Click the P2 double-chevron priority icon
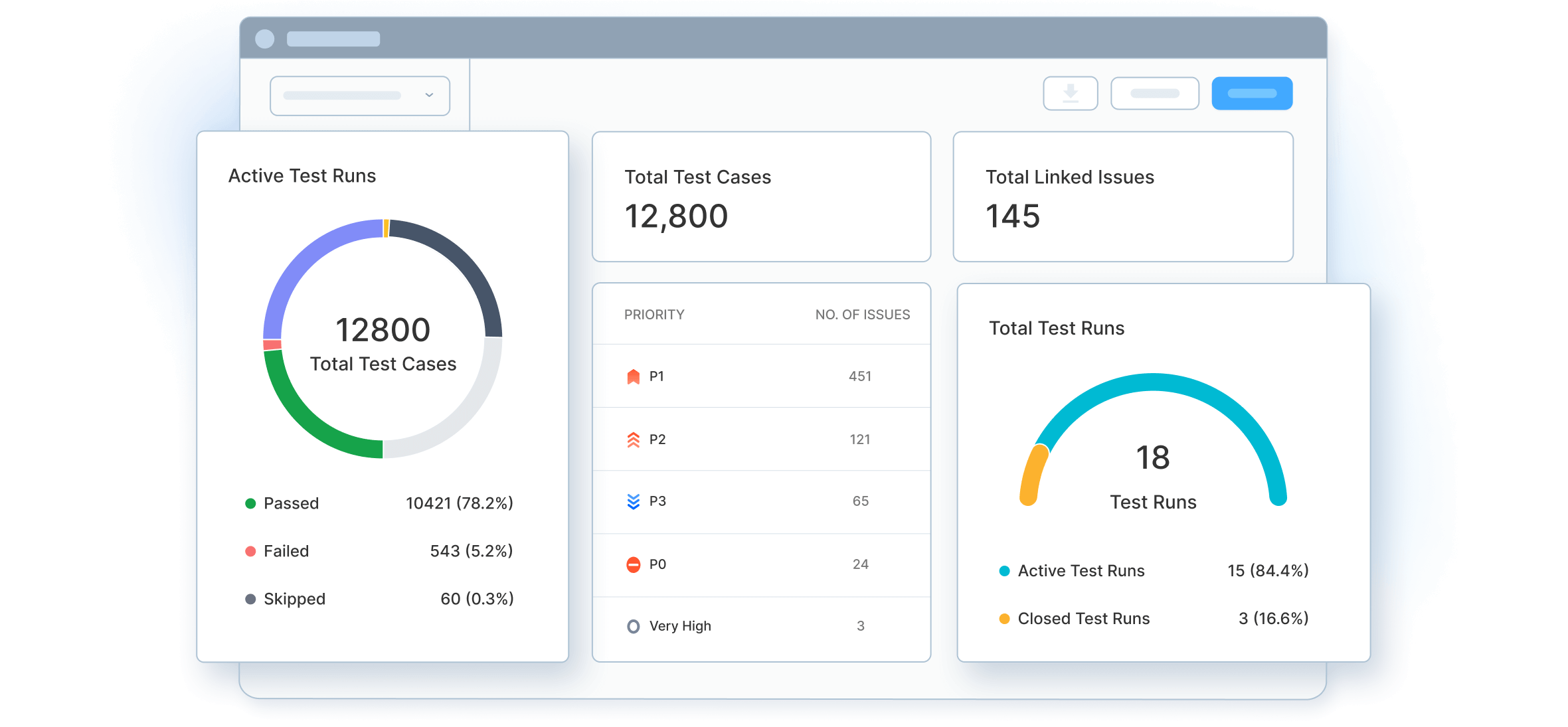Image resolution: width=1568 pixels, height=727 pixels. (633, 439)
